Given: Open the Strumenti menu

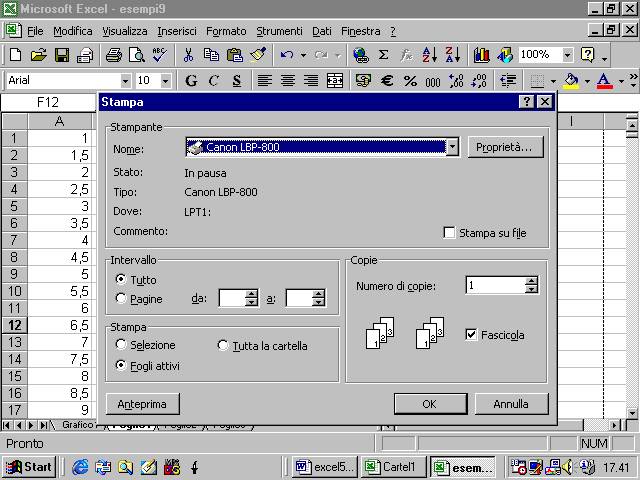Looking at the screenshot, I should pos(279,31).
